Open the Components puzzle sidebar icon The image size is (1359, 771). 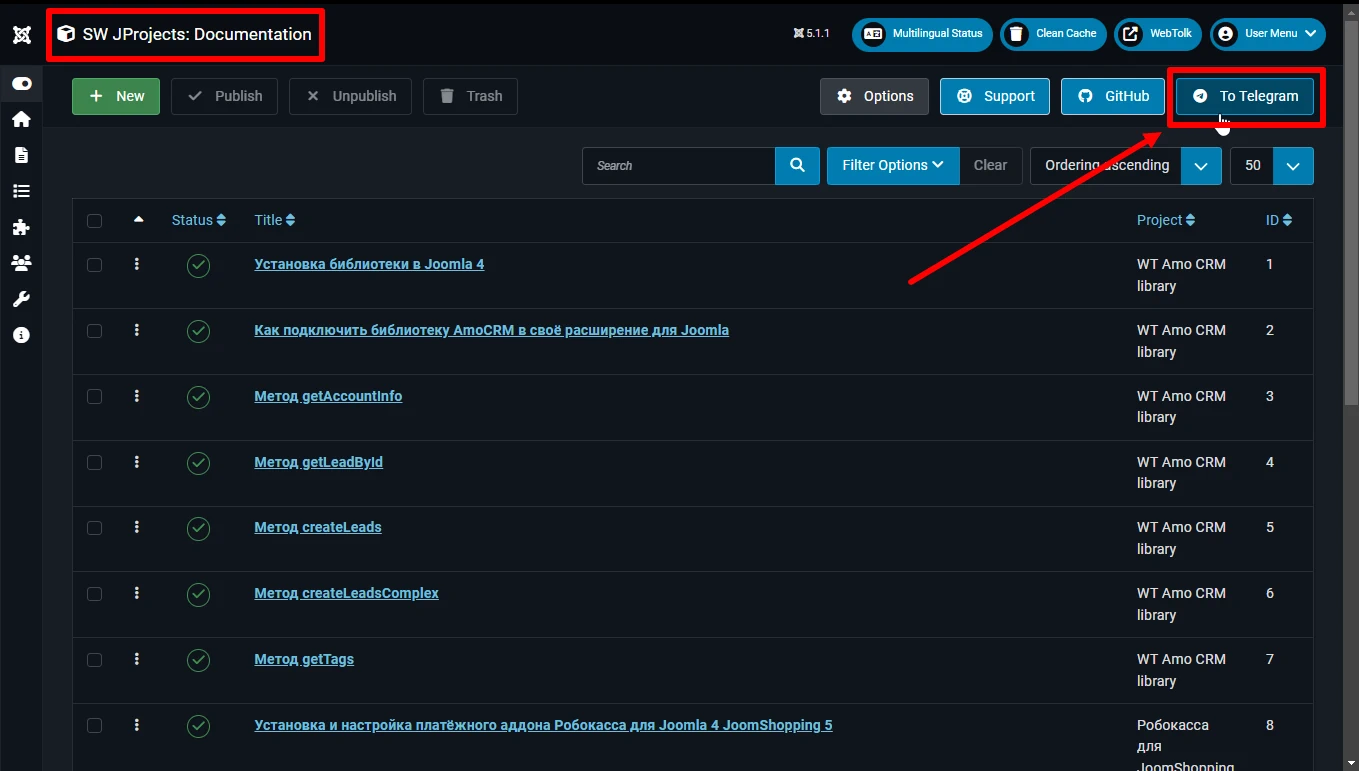21,227
